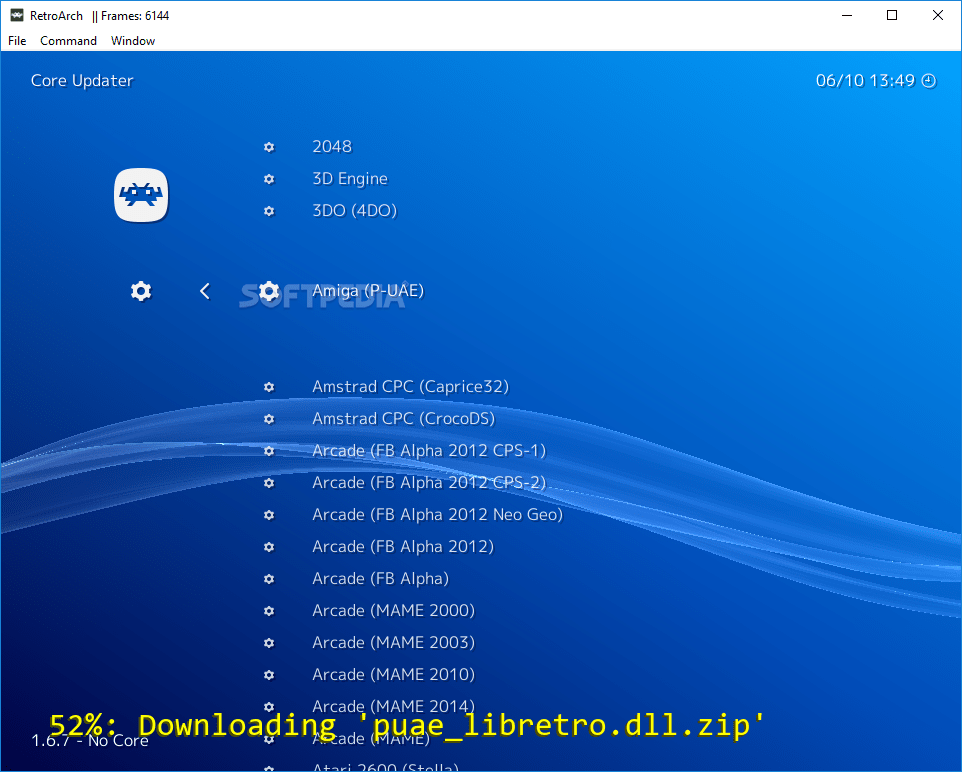
Task: Click the RetroArch main menu invader icon
Action: point(141,195)
